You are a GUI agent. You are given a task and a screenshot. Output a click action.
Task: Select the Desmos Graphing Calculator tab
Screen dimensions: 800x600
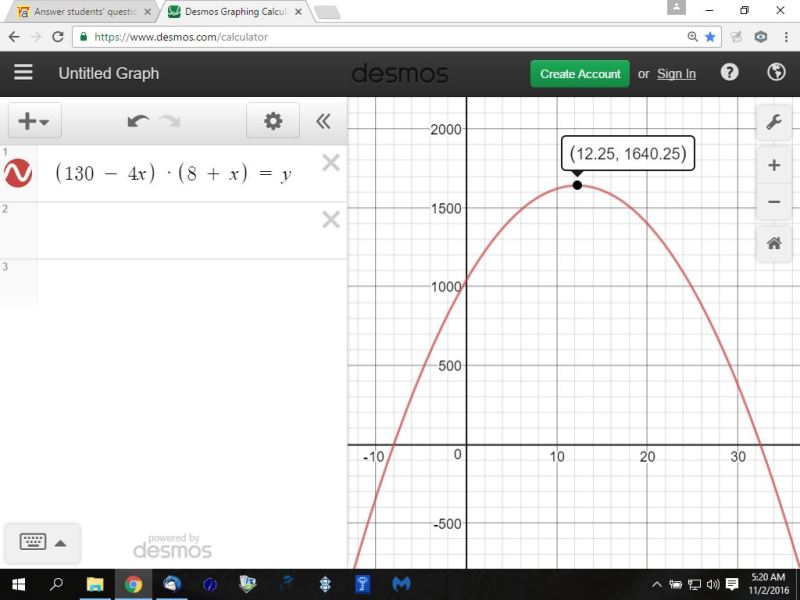[235, 12]
